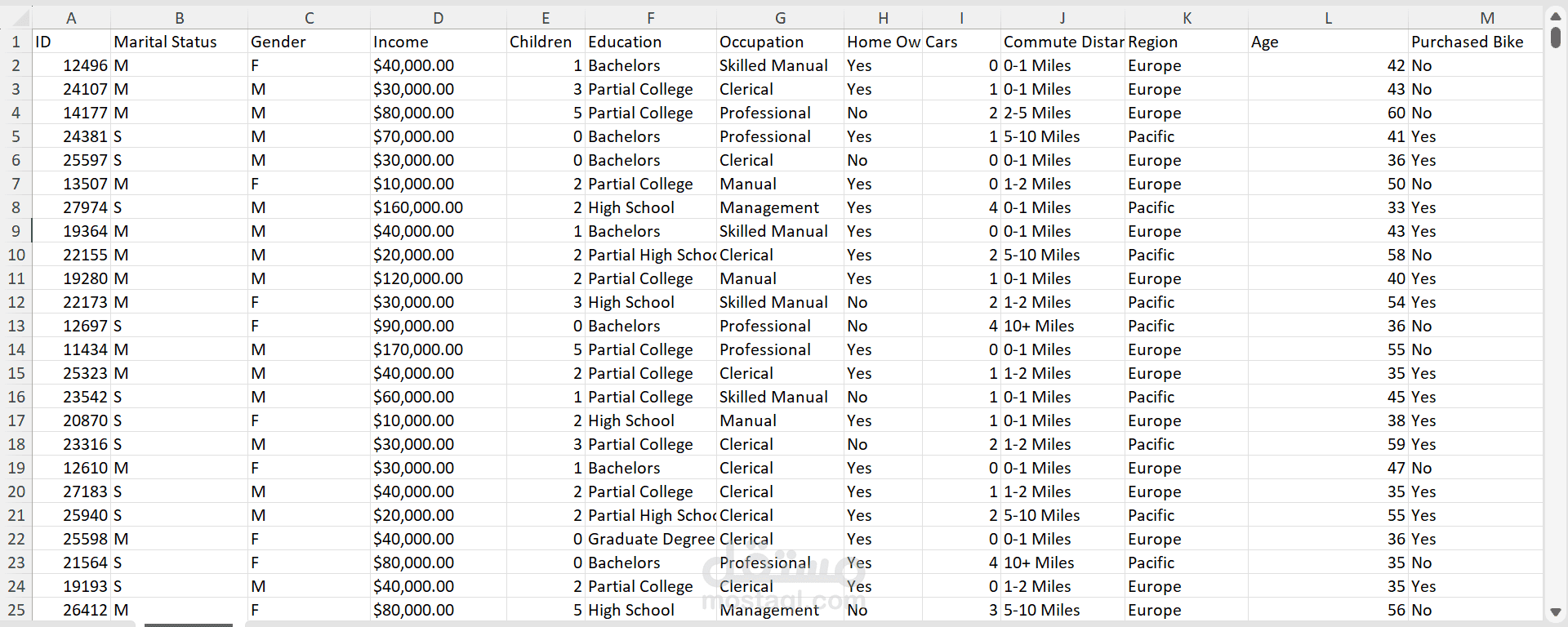This screenshot has height=627, width=1568.
Task: Click ID cell 20870
Action: (x=71, y=420)
